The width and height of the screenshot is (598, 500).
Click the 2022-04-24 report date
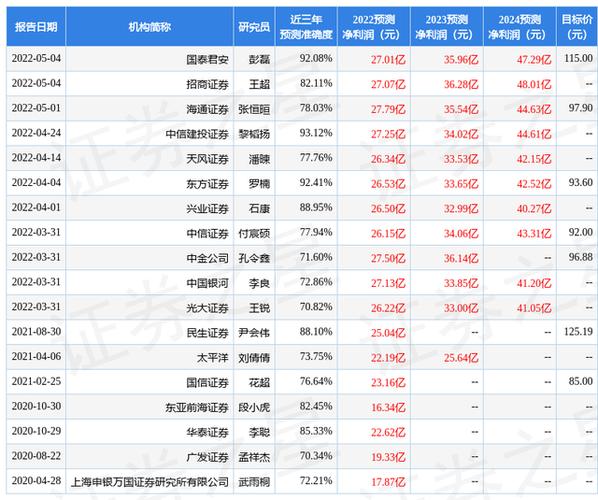pyautogui.click(x=36, y=133)
